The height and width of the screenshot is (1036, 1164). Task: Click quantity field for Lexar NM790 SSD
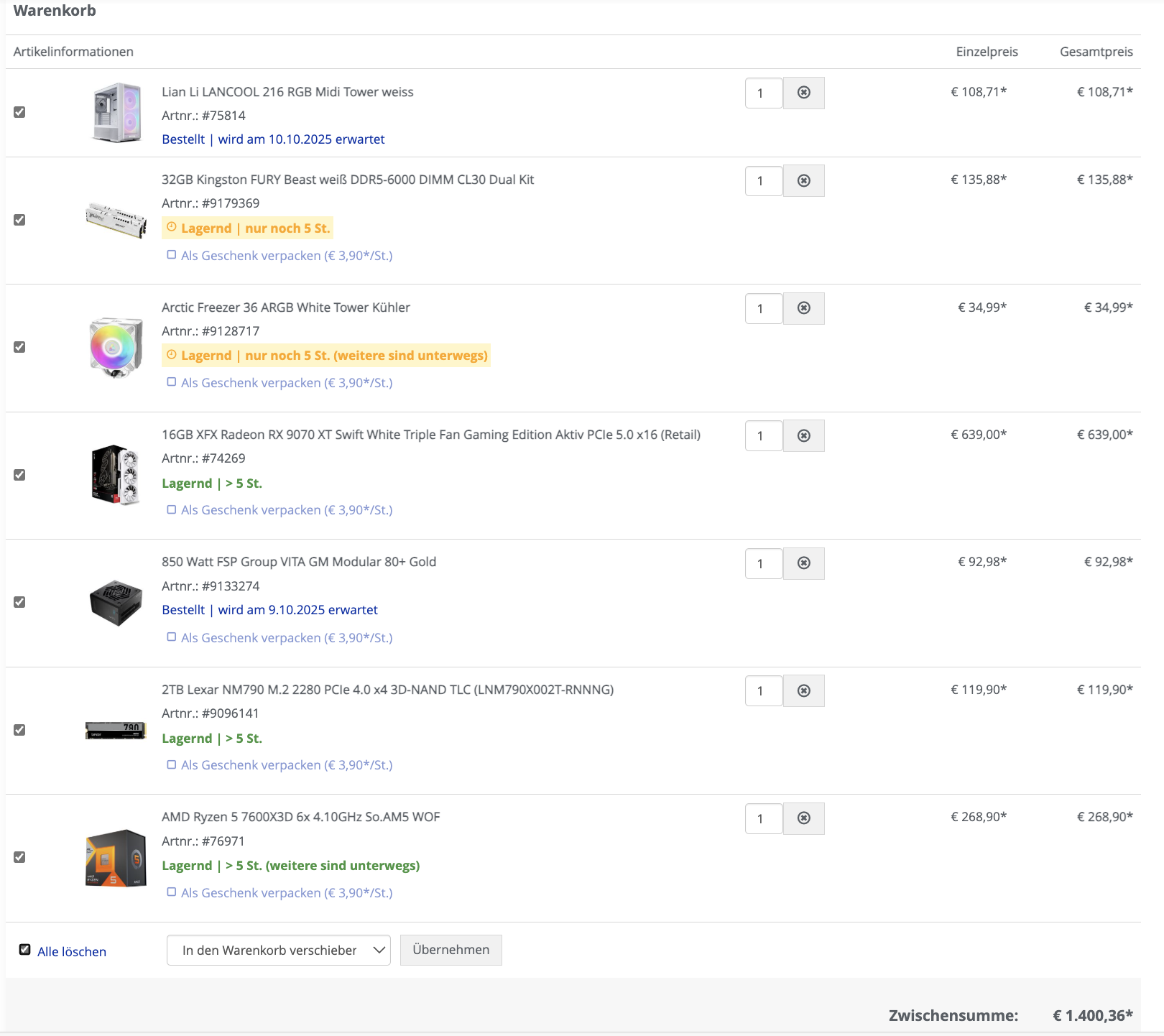click(x=763, y=691)
